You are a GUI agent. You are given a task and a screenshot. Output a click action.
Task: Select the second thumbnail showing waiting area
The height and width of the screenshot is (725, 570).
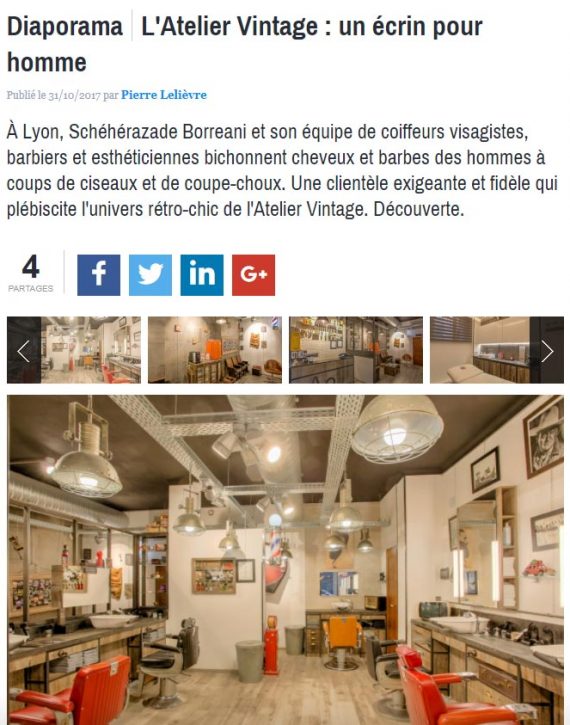(215, 350)
